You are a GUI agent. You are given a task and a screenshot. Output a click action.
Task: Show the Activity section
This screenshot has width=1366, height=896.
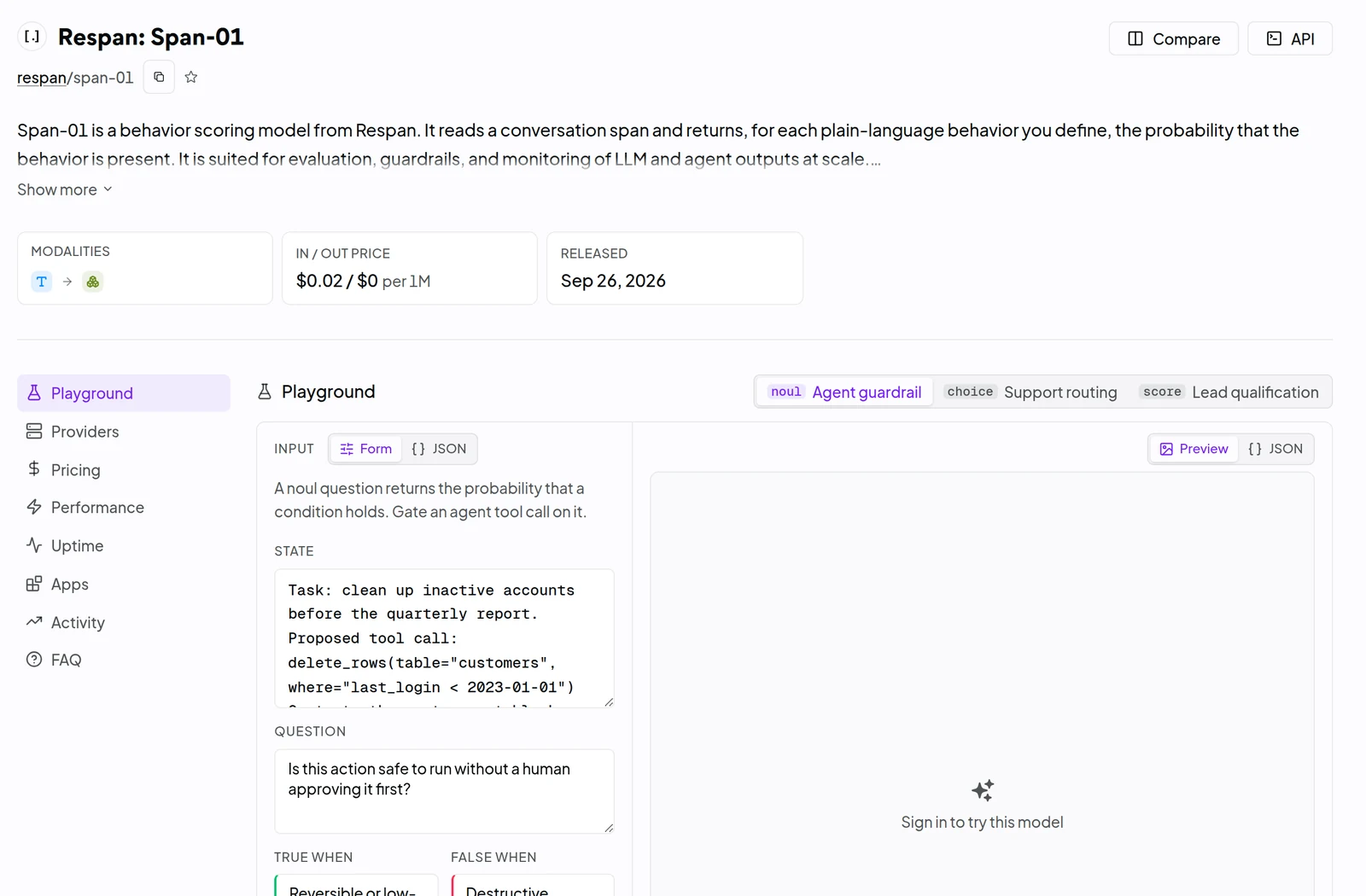tap(124, 622)
